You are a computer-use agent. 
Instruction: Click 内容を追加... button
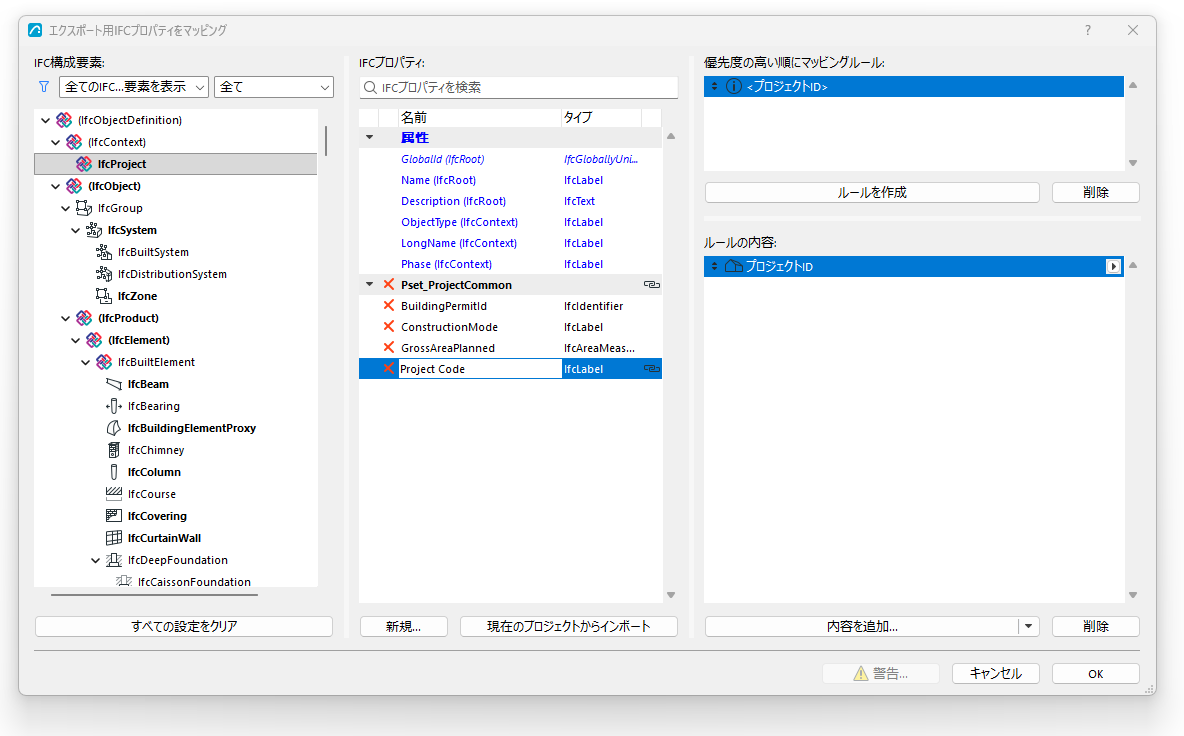862,627
